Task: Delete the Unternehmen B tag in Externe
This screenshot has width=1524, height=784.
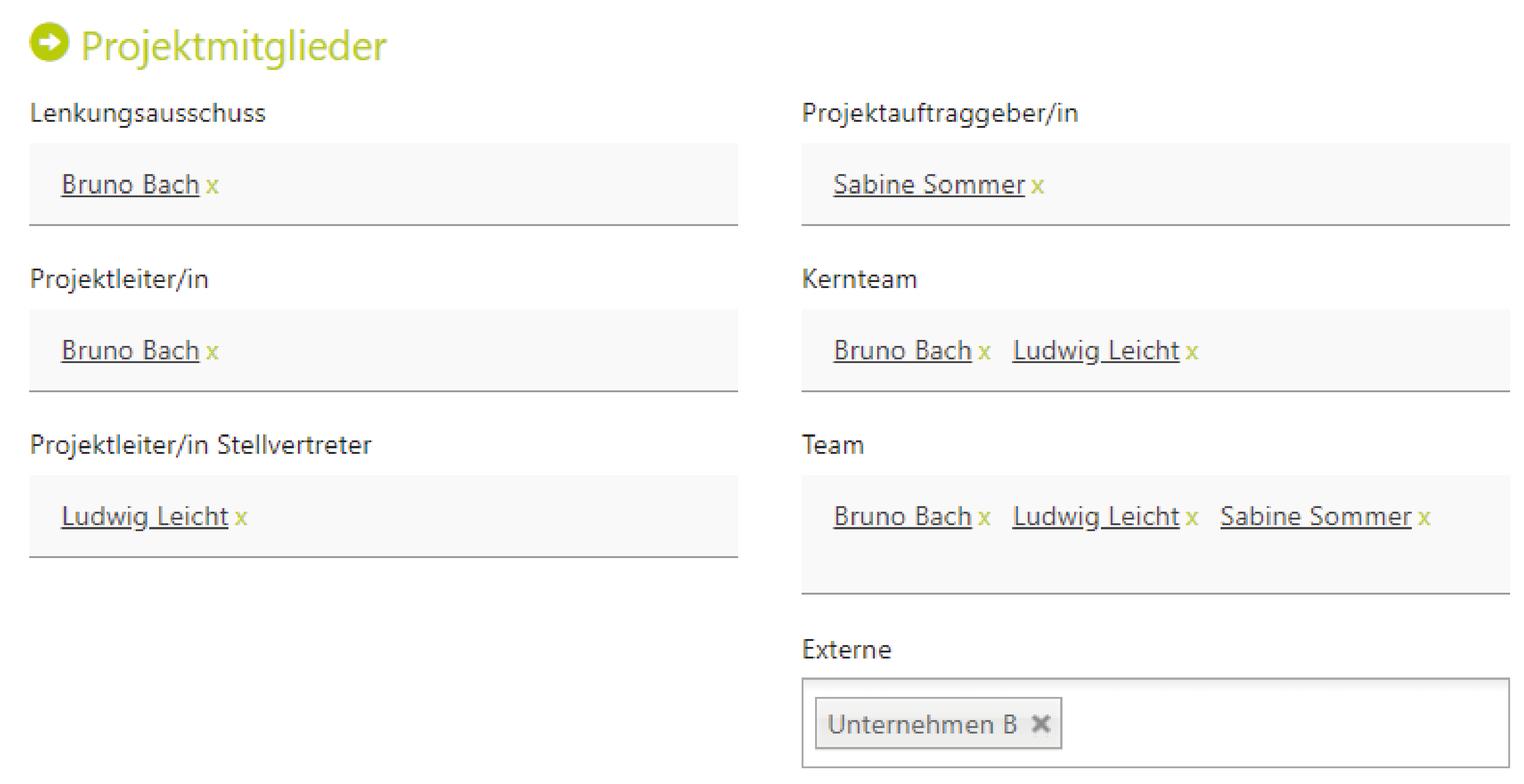Action: 1041,724
